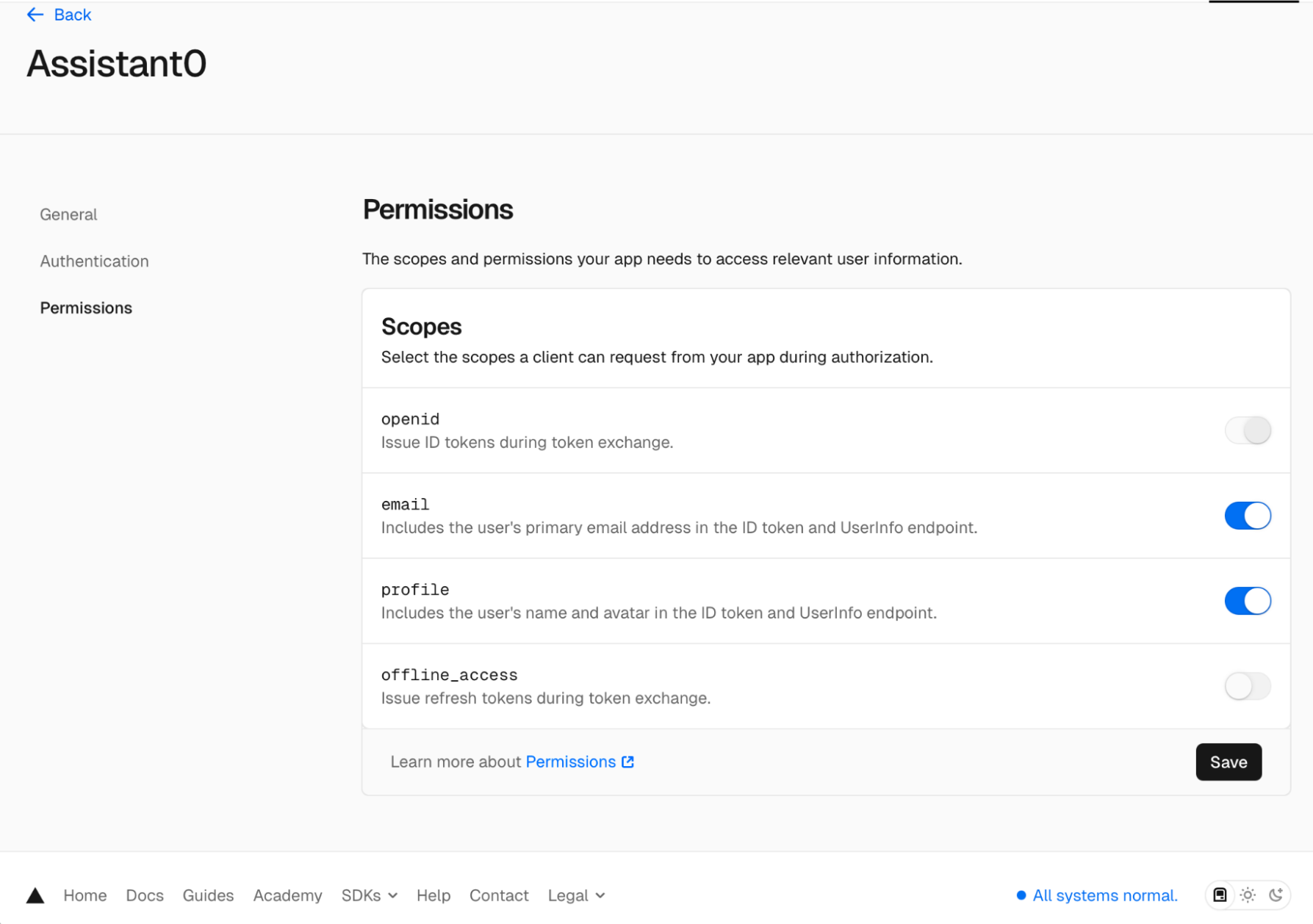Select the system theme icon in theme switcher
Viewport: 1313px width, 924px height.
coord(1220,895)
